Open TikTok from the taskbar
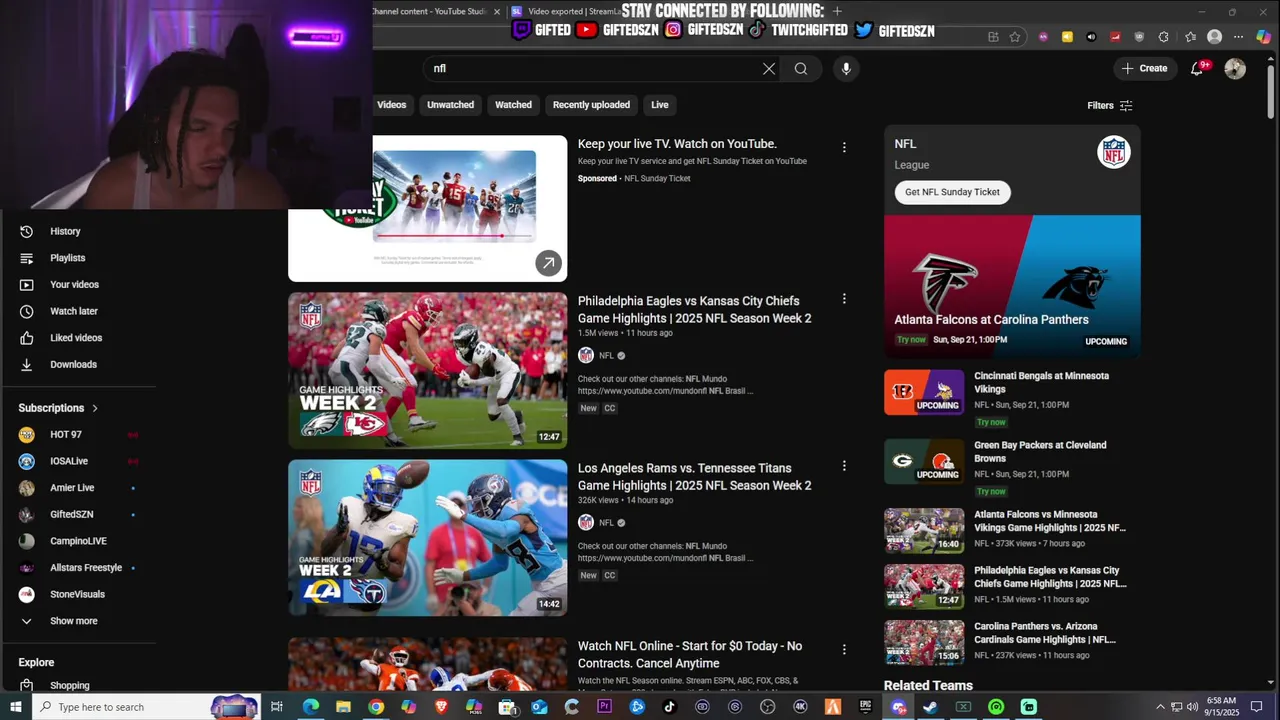Viewport: 1280px width, 720px height. coord(669,707)
